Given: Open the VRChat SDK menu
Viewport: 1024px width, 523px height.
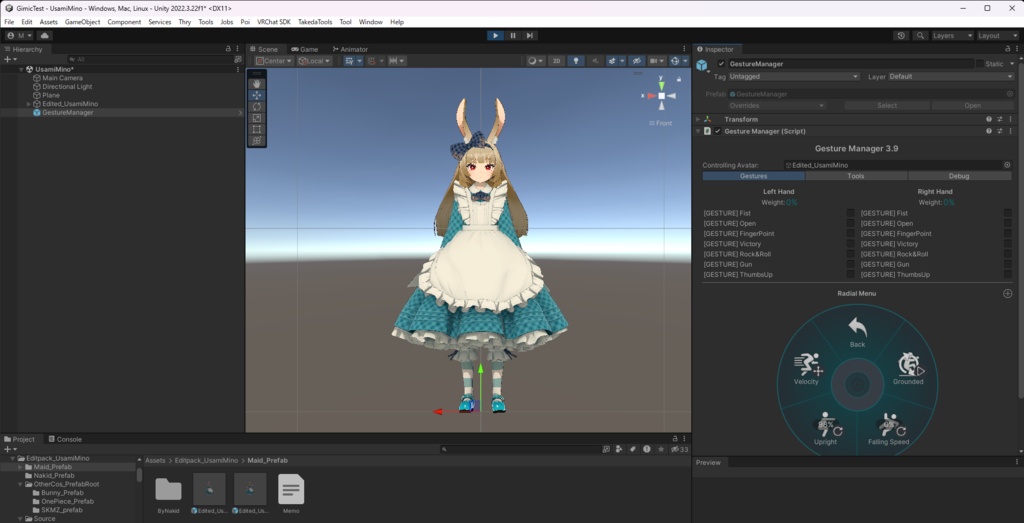Looking at the screenshot, I should [274, 22].
